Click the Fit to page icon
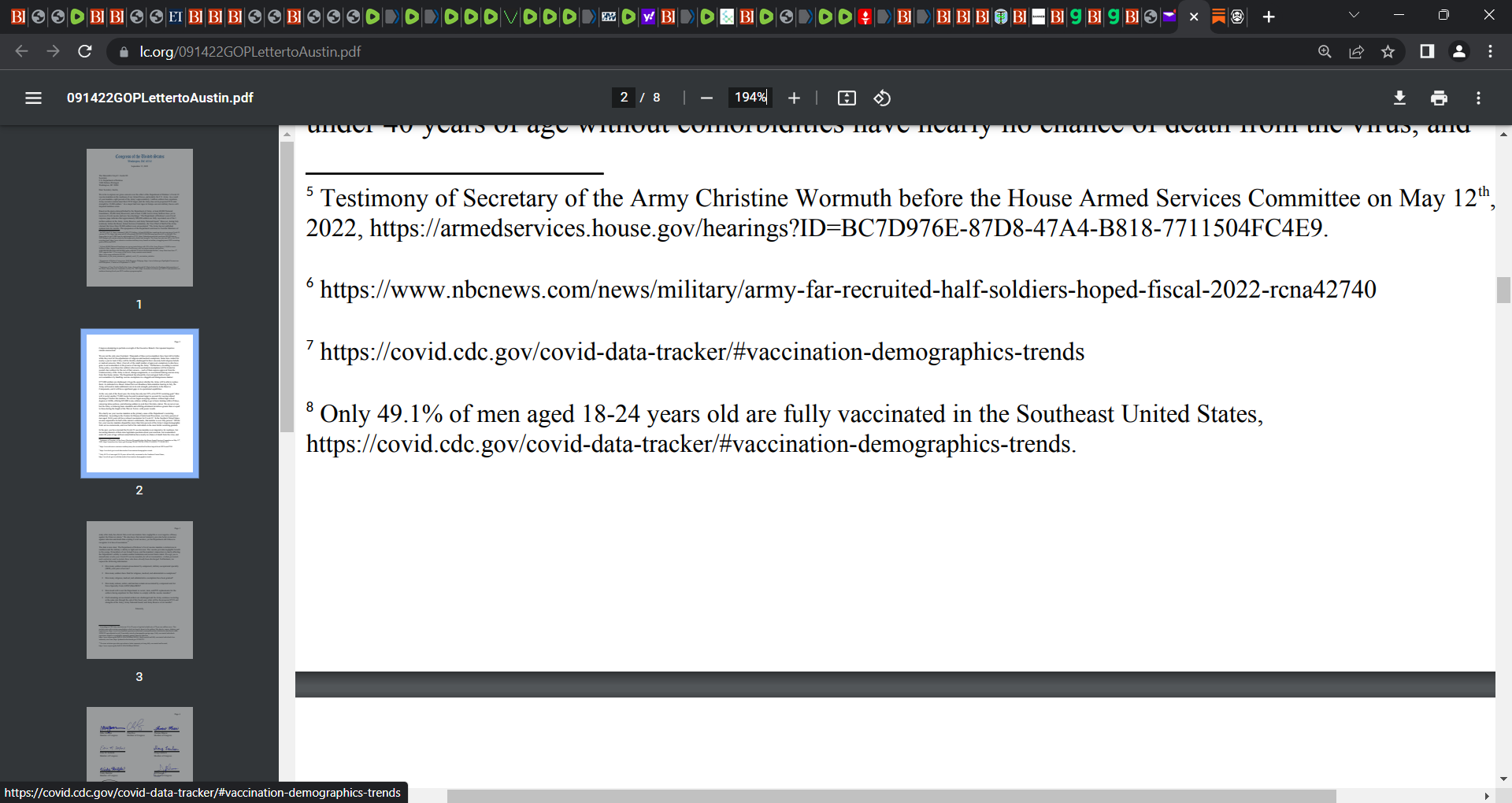Screen dimensions: 1512x803 click(x=847, y=98)
